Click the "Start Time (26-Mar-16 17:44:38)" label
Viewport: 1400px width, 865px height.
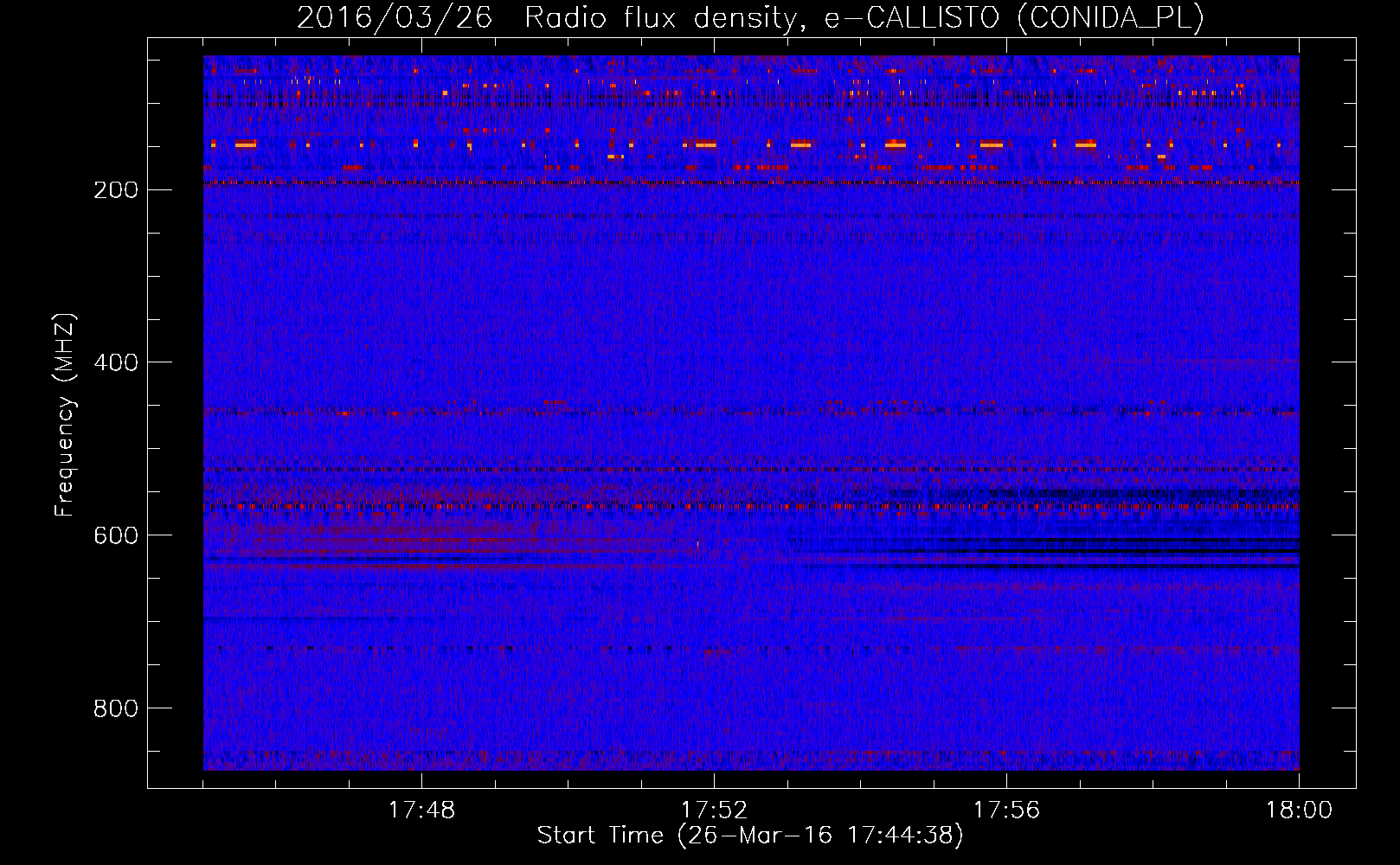(x=750, y=836)
